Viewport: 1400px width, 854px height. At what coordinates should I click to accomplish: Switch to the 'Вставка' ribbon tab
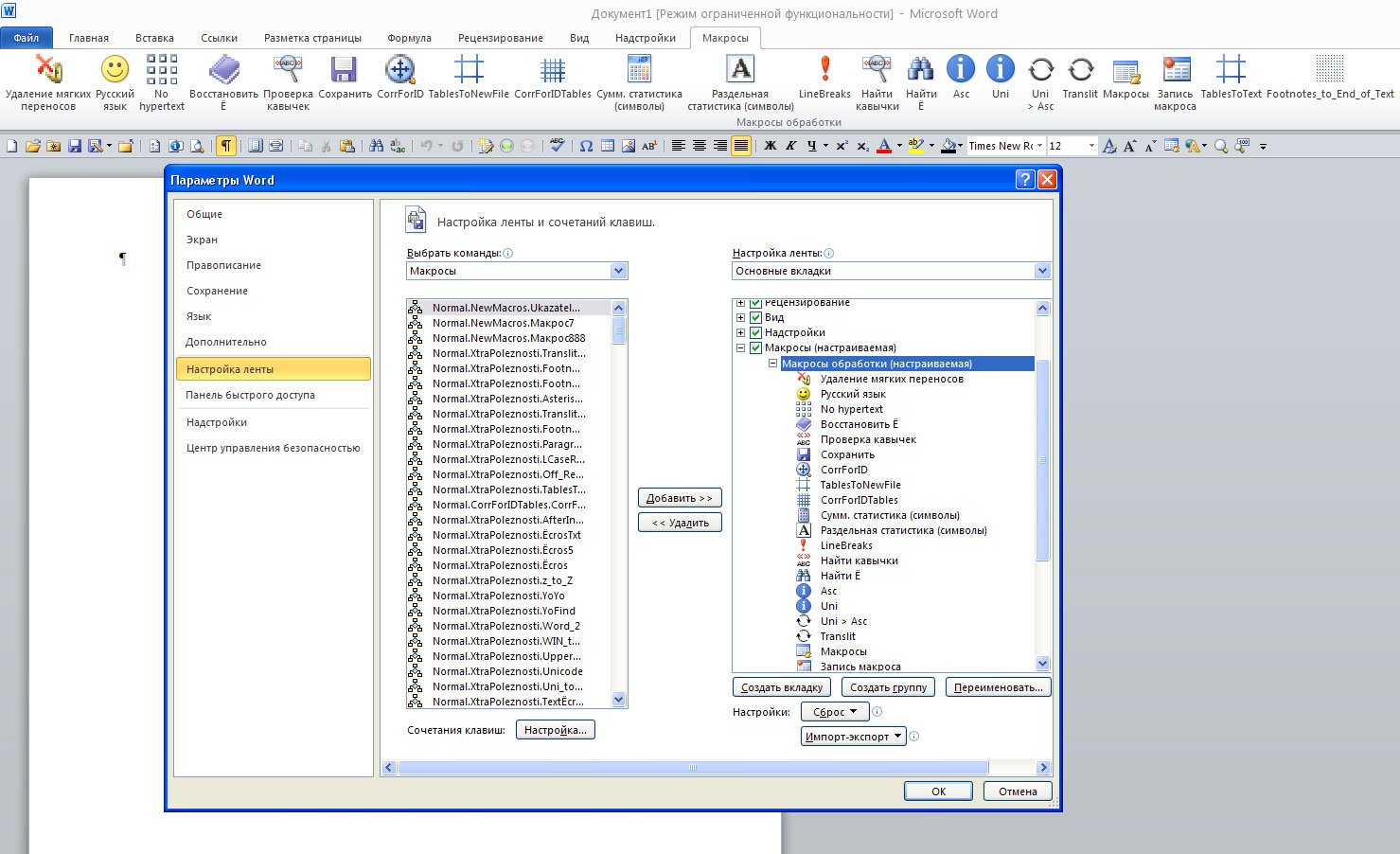(154, 38)
